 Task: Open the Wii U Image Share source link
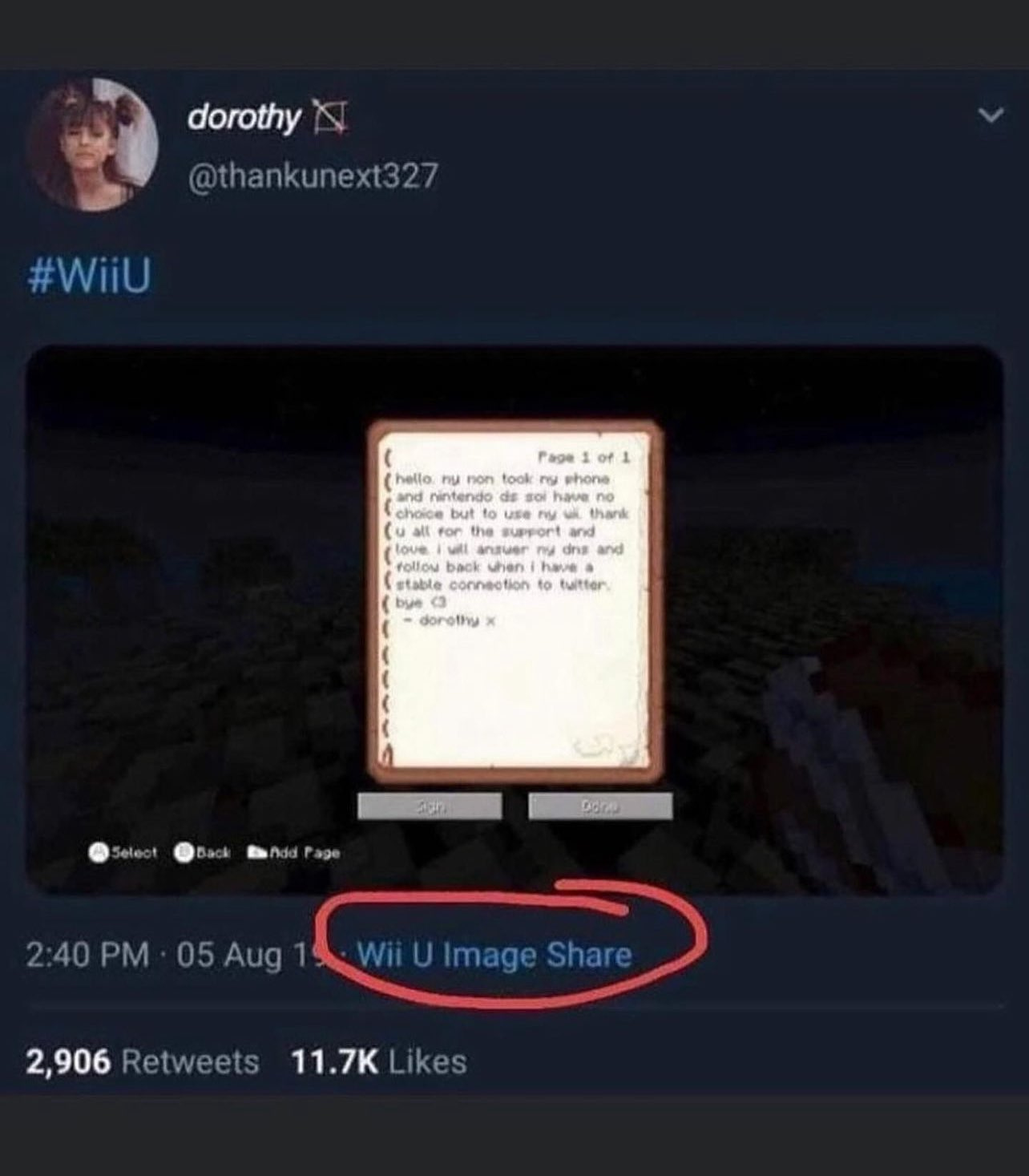[494, 955]
